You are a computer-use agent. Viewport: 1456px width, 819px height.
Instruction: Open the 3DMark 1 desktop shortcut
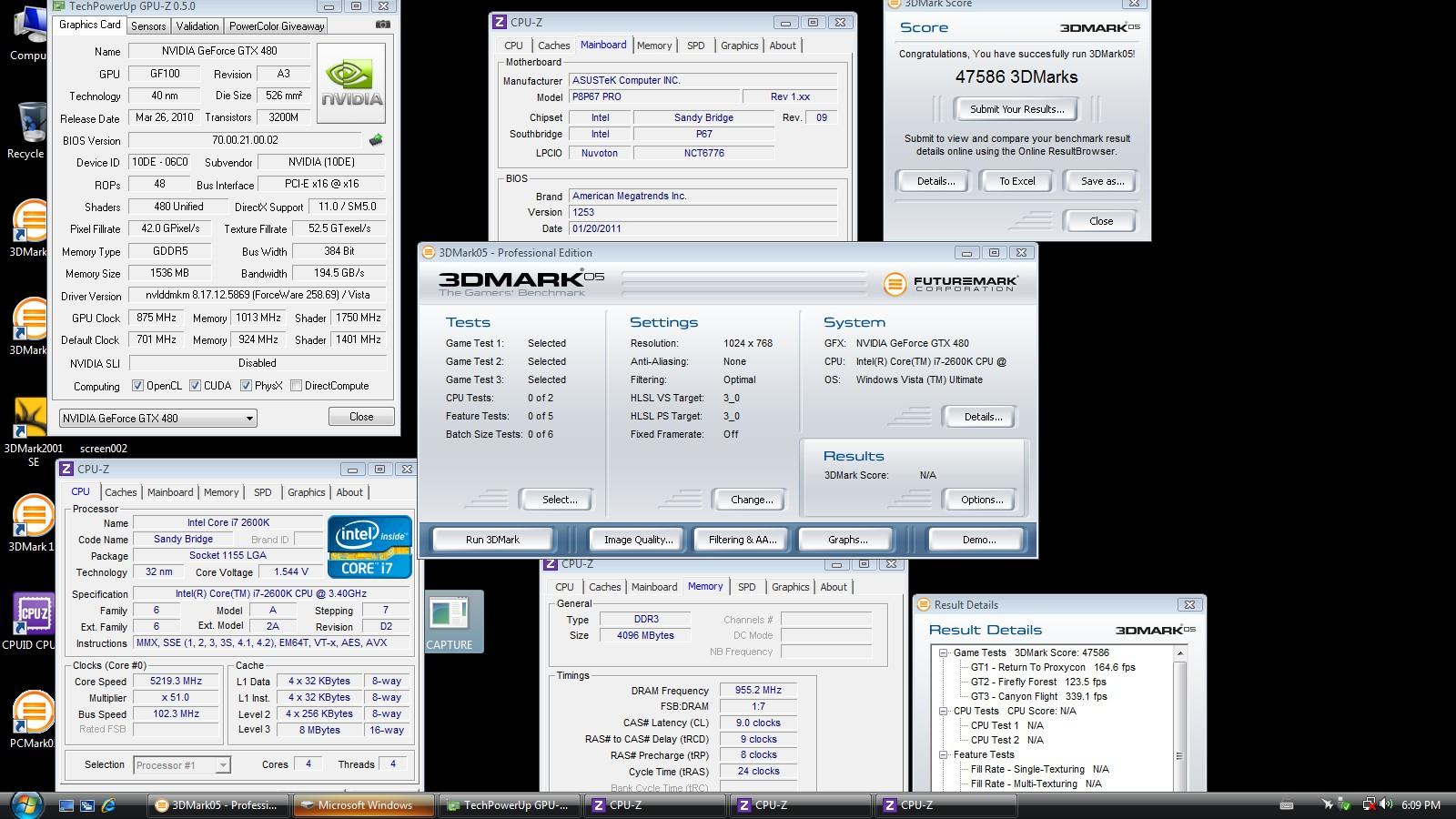[x=30, y=523]
